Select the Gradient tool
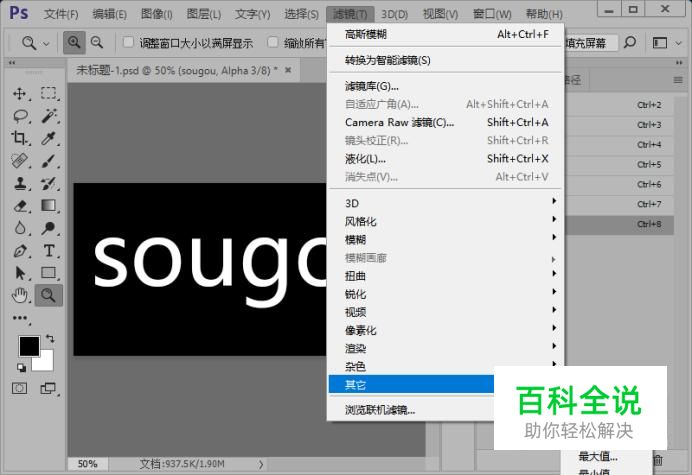 49,206
